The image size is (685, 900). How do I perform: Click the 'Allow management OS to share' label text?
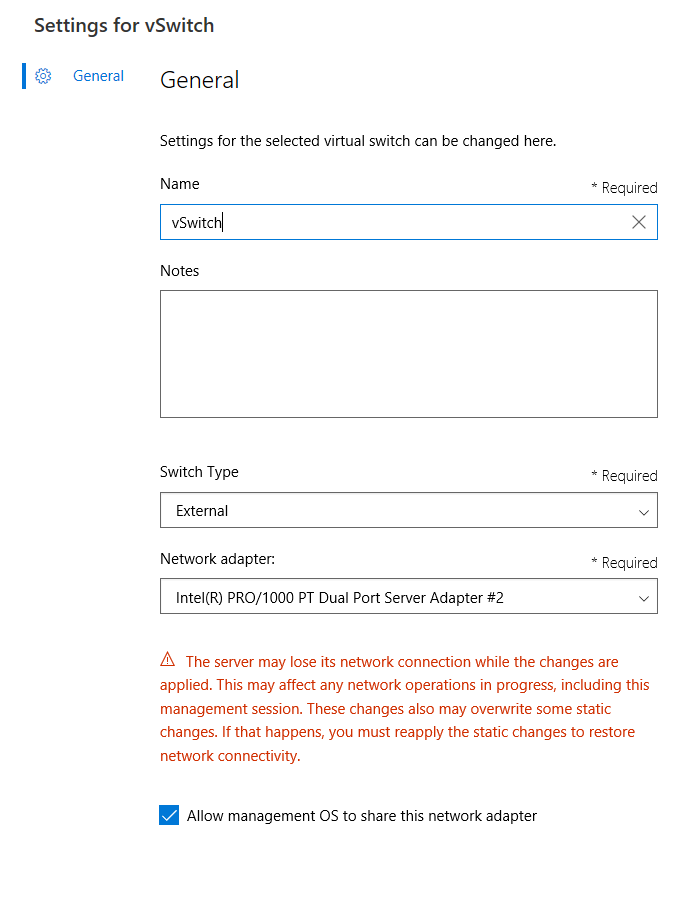click(x=362, y=816)
